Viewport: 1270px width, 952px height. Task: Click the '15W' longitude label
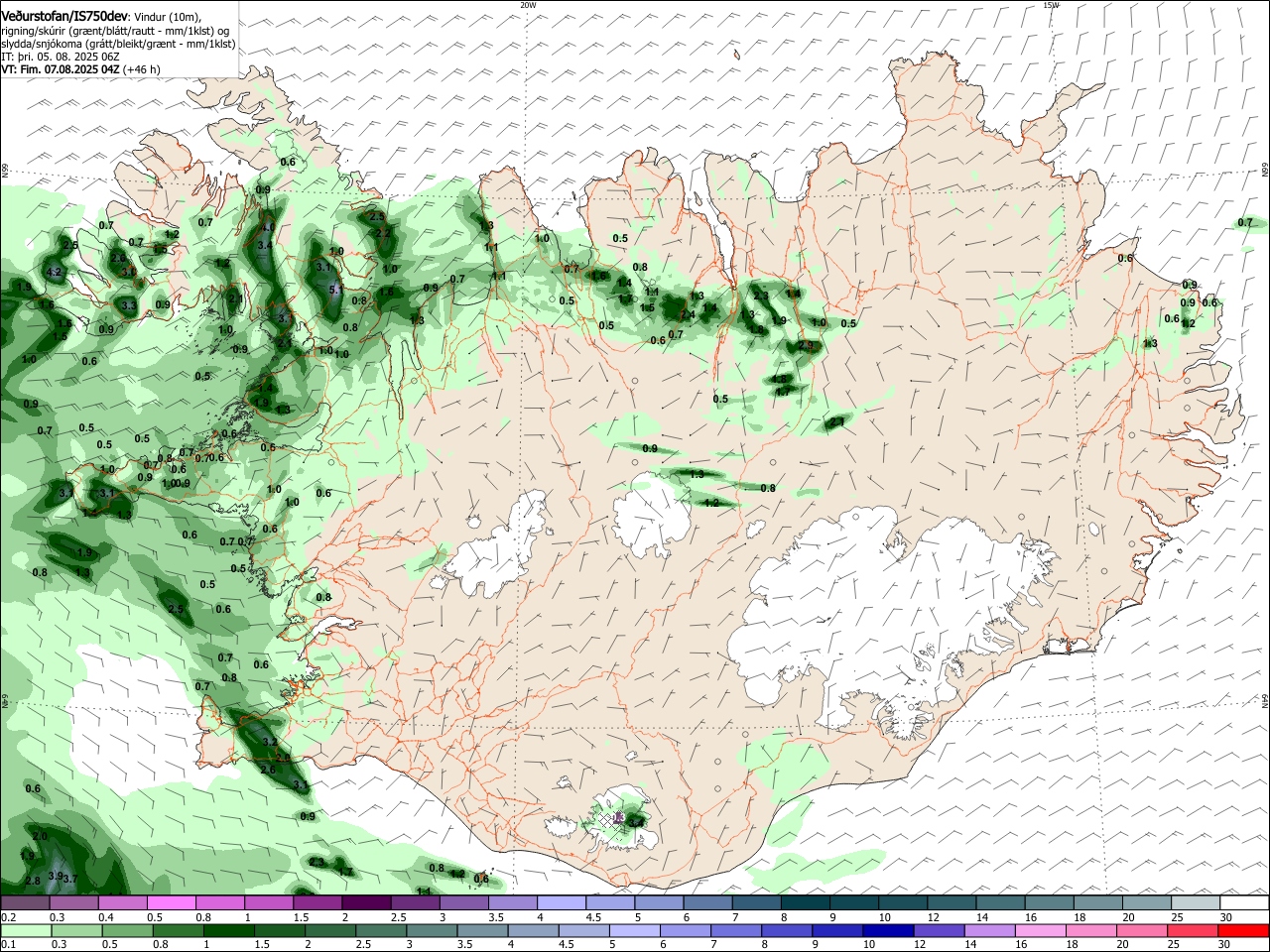pyautogui.click(x=1051, y=5)
